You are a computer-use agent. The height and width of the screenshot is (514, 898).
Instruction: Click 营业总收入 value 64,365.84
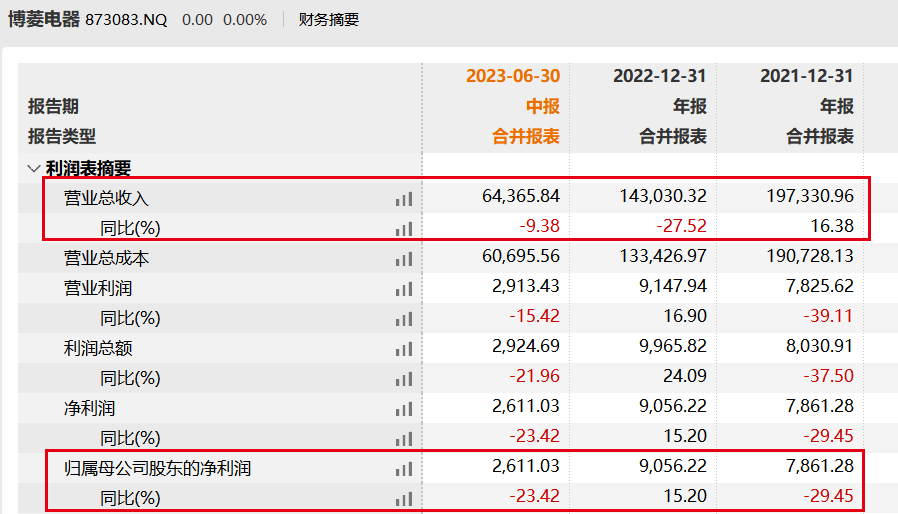(520, 198)
